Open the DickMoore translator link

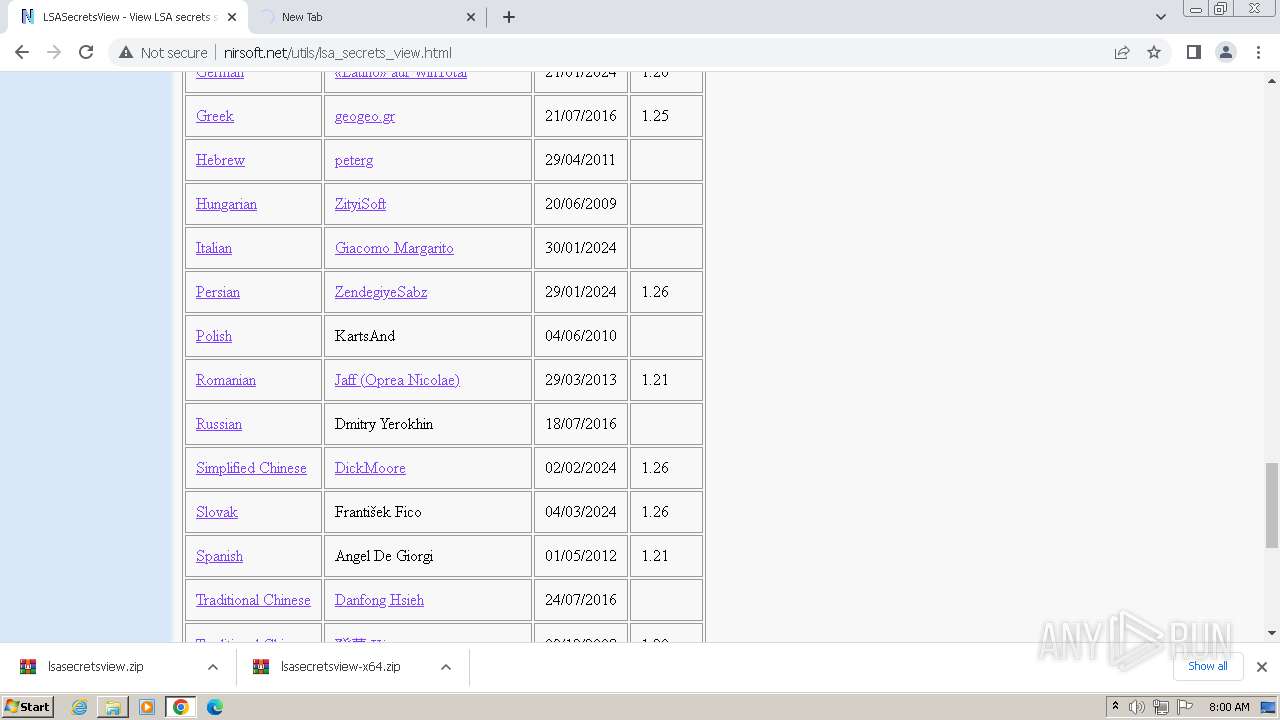370,468
